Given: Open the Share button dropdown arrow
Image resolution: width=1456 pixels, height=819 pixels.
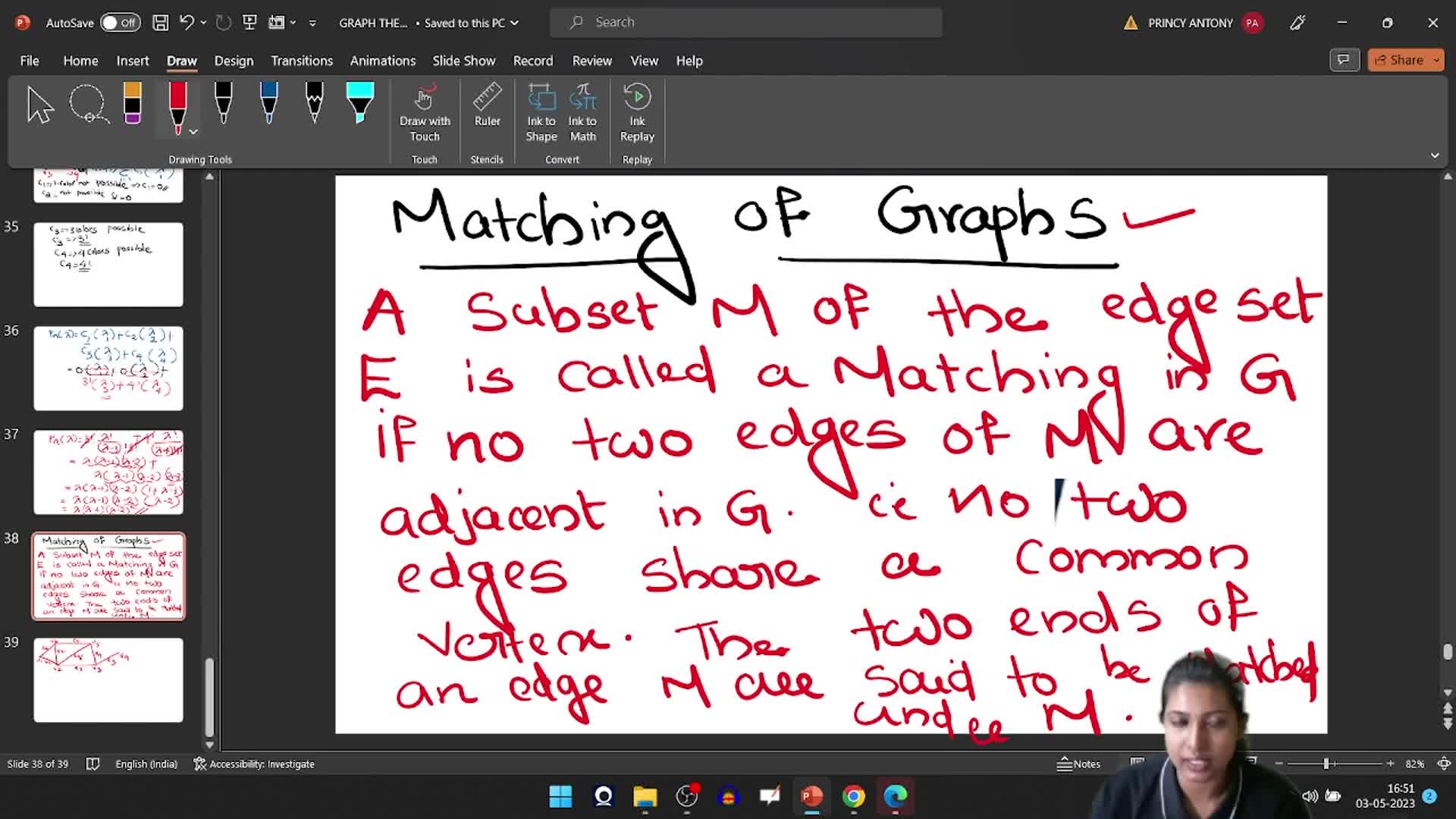Looking at the screenshot, I should coord(1436,60).
